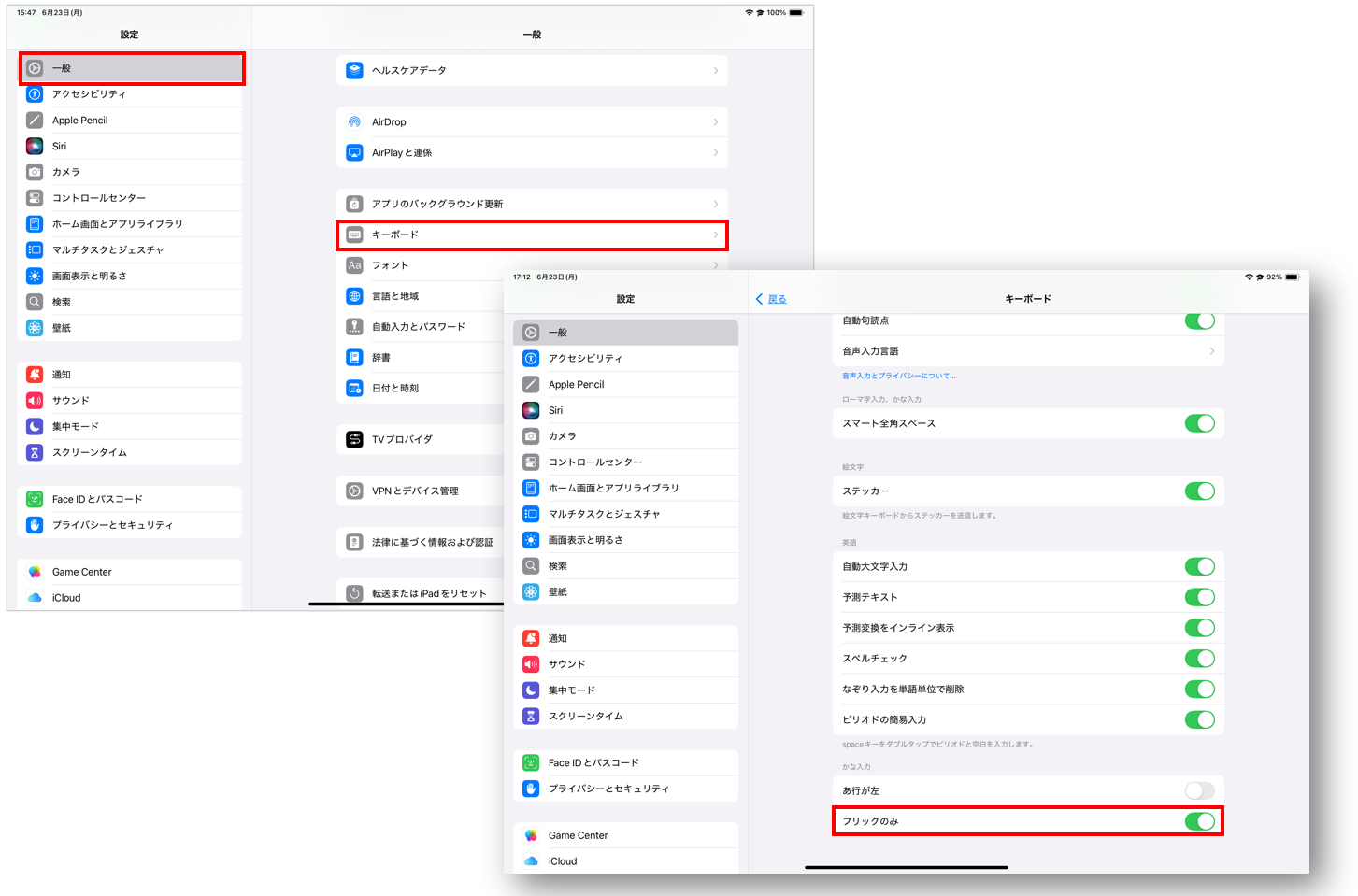Toggle 自動句読点 switch
The width and height of the screenshot is (1358, 896).
1200,320
